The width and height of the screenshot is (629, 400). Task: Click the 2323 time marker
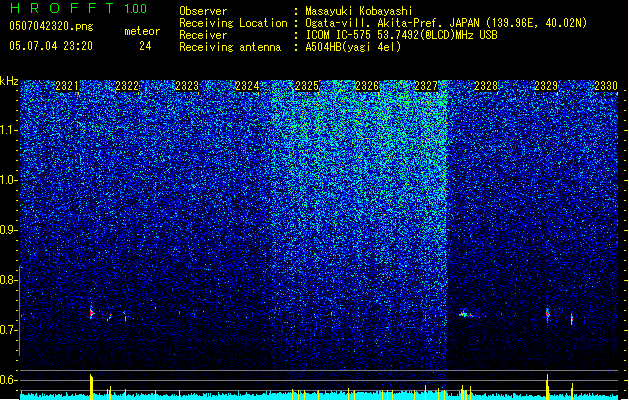click(187, 86)
